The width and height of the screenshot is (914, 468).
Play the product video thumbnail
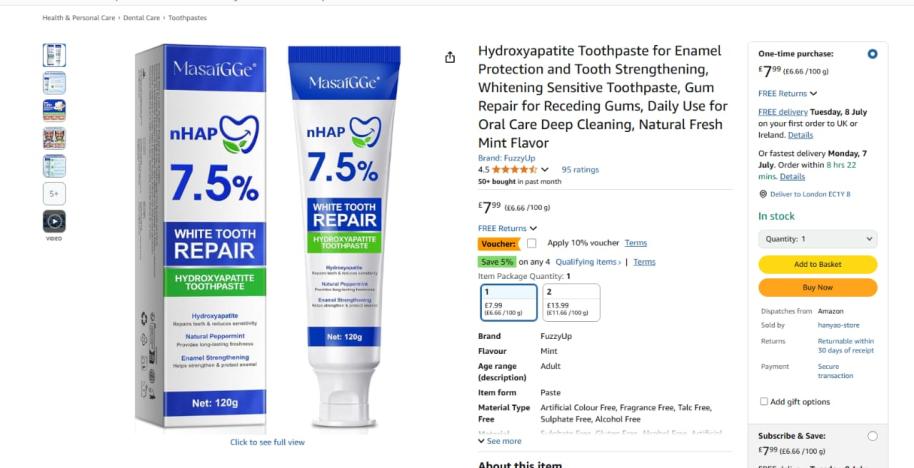(54, 221)
